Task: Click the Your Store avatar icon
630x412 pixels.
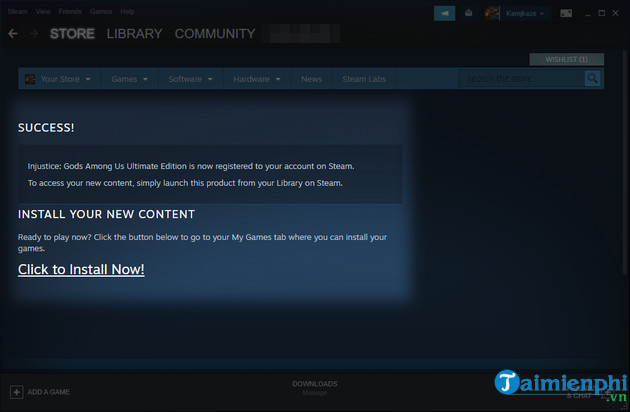Action: coord(30,79)
